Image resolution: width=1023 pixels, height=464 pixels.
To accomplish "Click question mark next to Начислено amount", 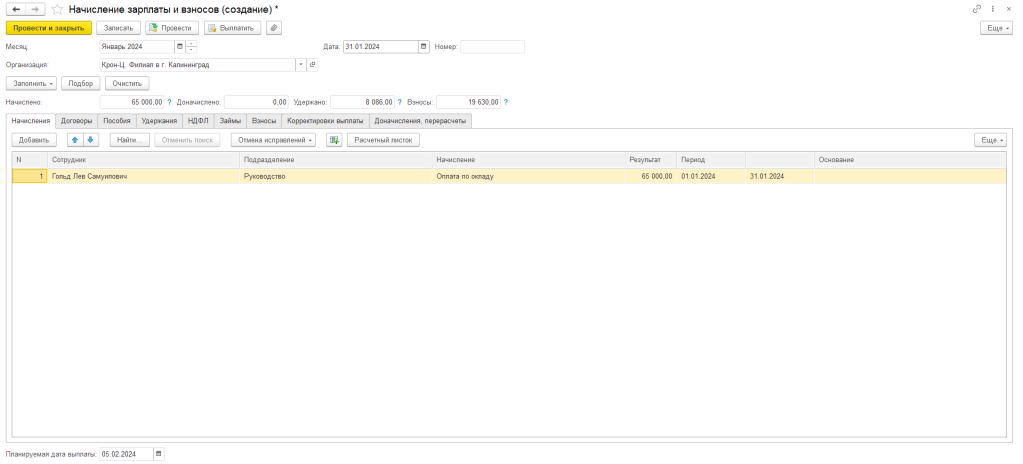I will 170,102.
